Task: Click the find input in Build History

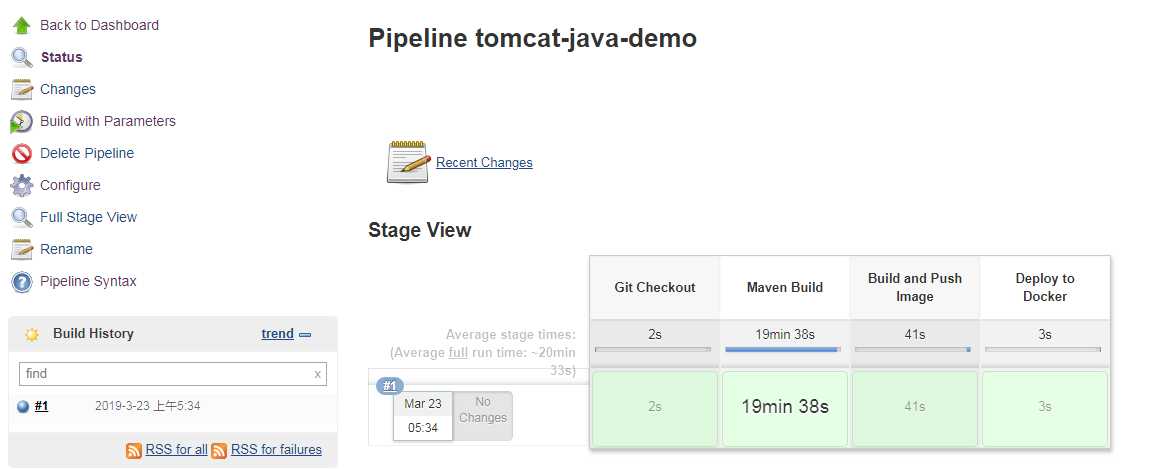Action: tap(160, 374)
